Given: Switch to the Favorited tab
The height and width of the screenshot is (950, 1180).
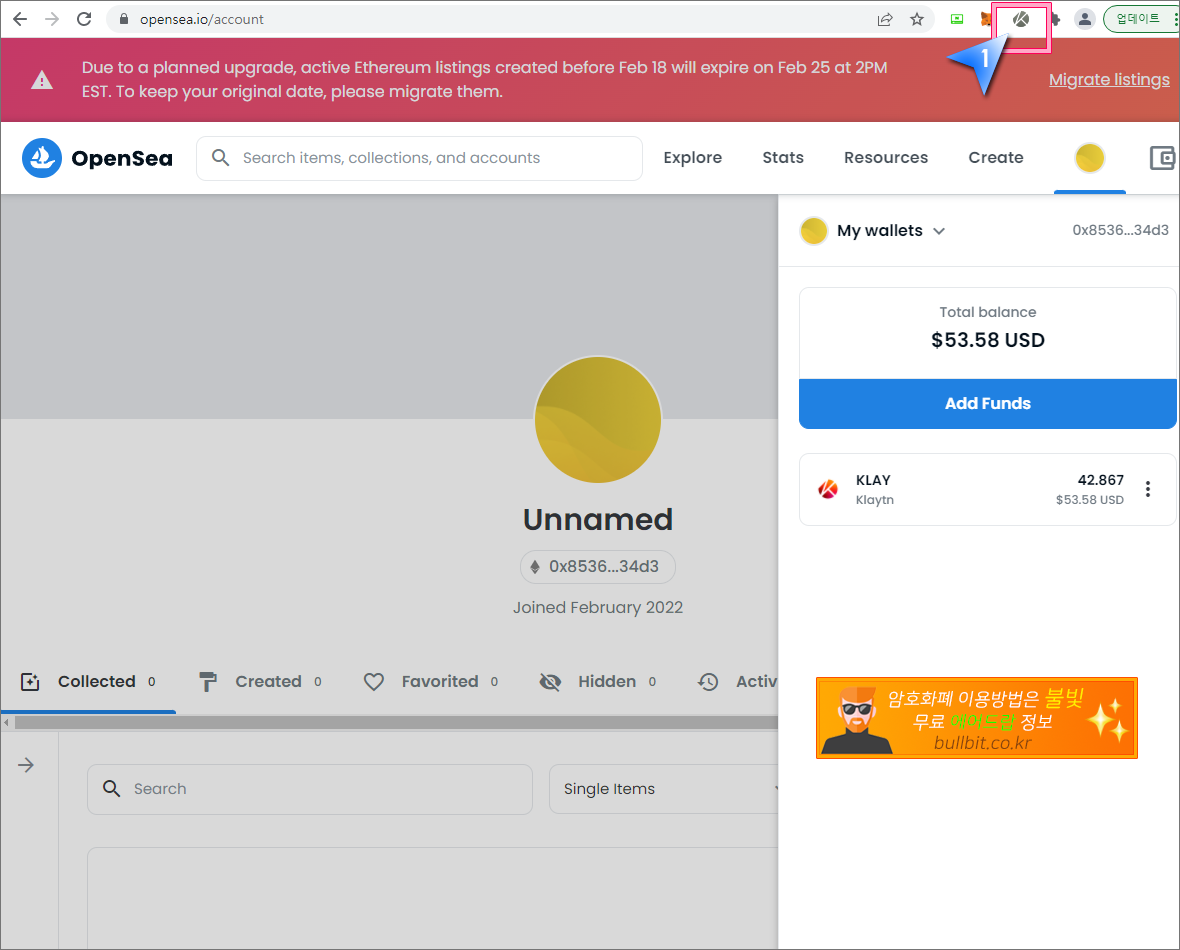Looking at the screenshot, I should coord(431,682).
